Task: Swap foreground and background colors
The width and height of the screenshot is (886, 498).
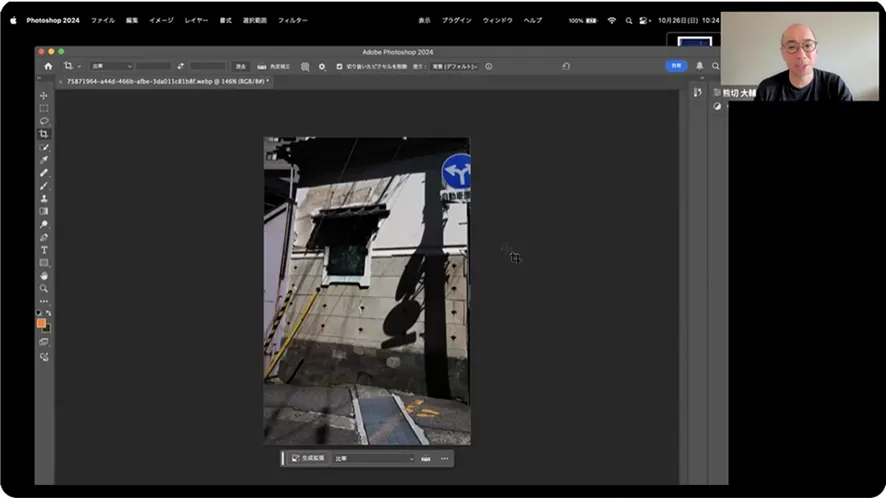Action: click(49, 313)
